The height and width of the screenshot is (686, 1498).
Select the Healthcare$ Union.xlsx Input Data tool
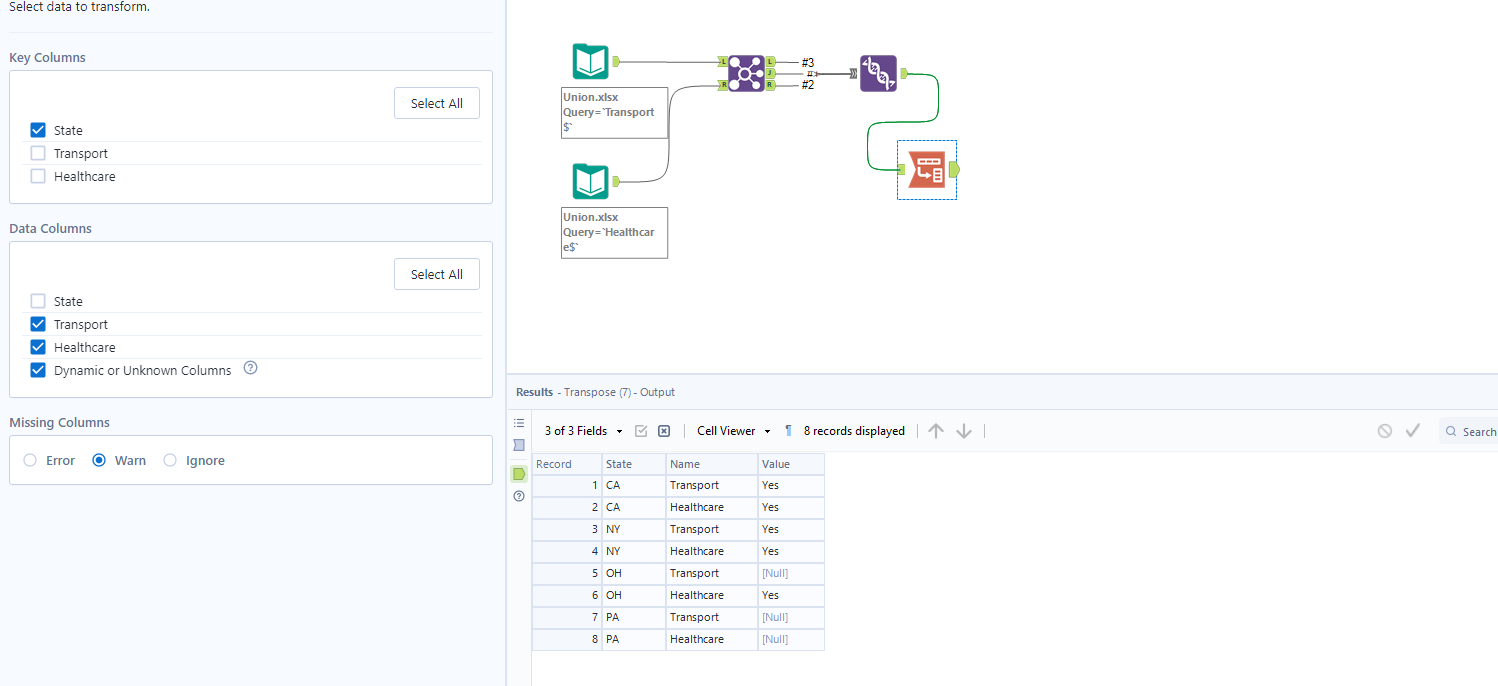[x=591, y=181]
